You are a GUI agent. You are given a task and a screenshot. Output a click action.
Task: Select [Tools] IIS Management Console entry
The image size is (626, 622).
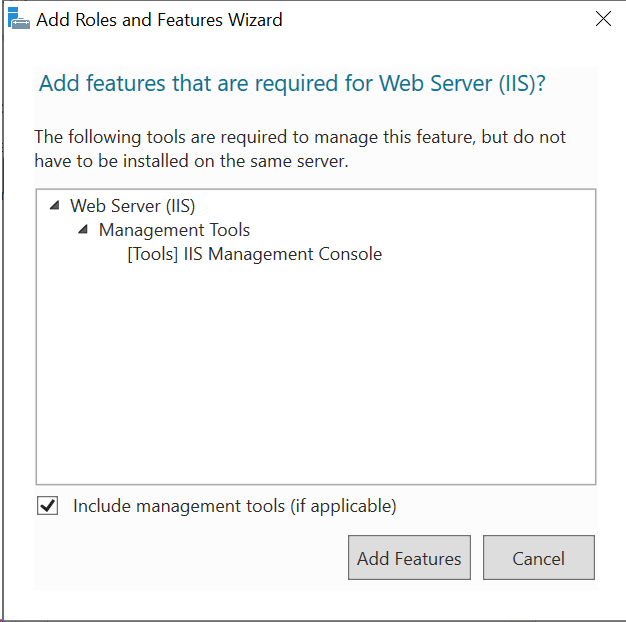(255, 254)
